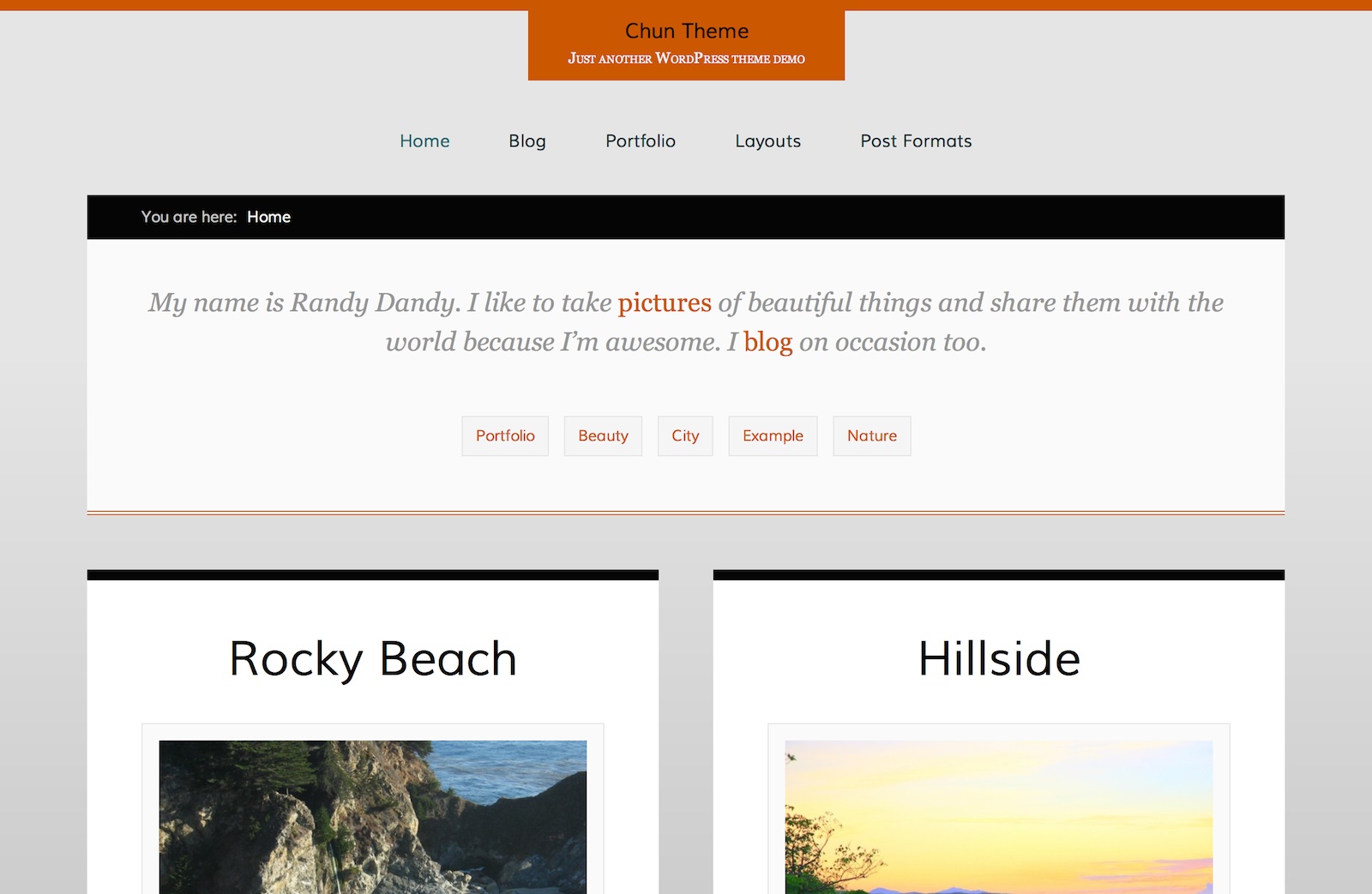Open the Post Formats menu item
Image resolution: width=1372 pixels, height=894 pixels.
coord(916,141)
